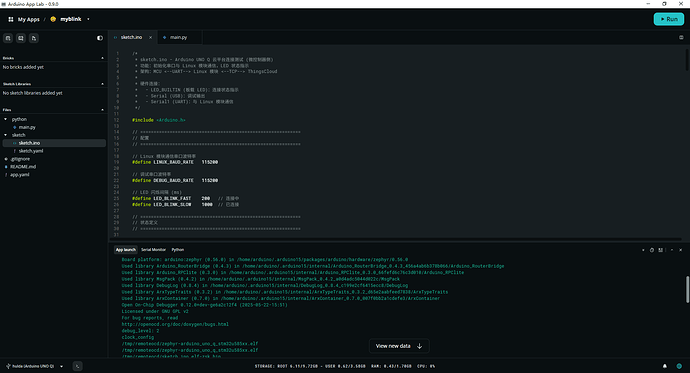The image size is (690, 373).
Task: Click the CPU usage status entry
Action: [x=426, y=366]
